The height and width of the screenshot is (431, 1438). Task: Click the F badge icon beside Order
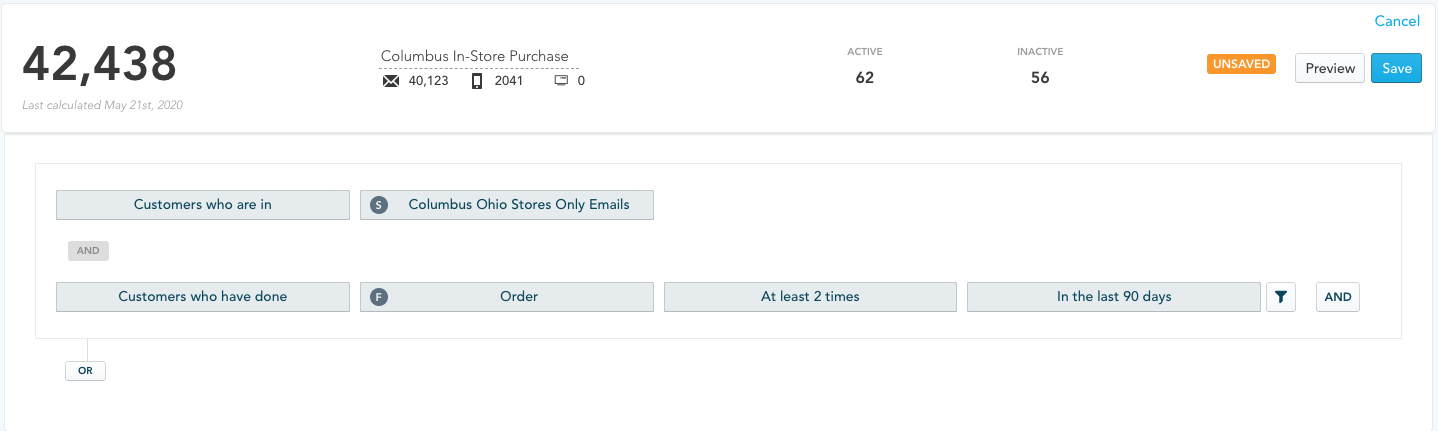[x=378, y=297]
